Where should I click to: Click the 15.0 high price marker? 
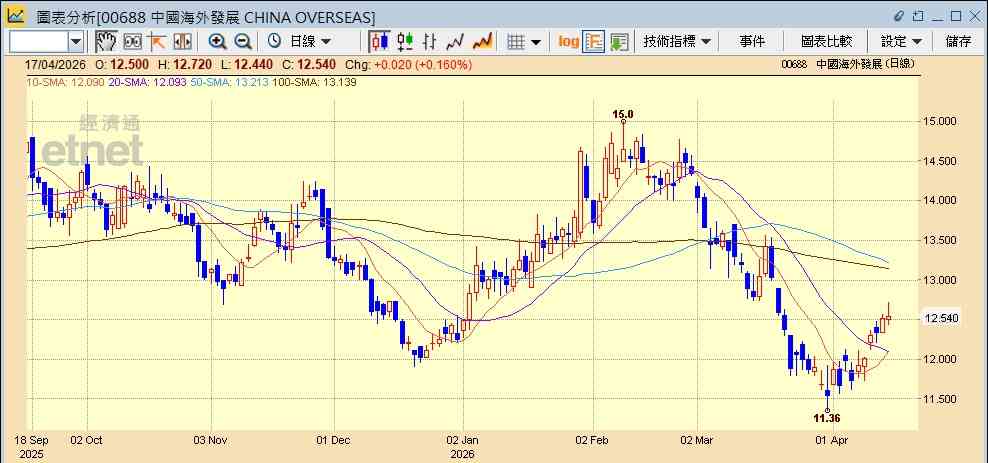click(623, 114)
